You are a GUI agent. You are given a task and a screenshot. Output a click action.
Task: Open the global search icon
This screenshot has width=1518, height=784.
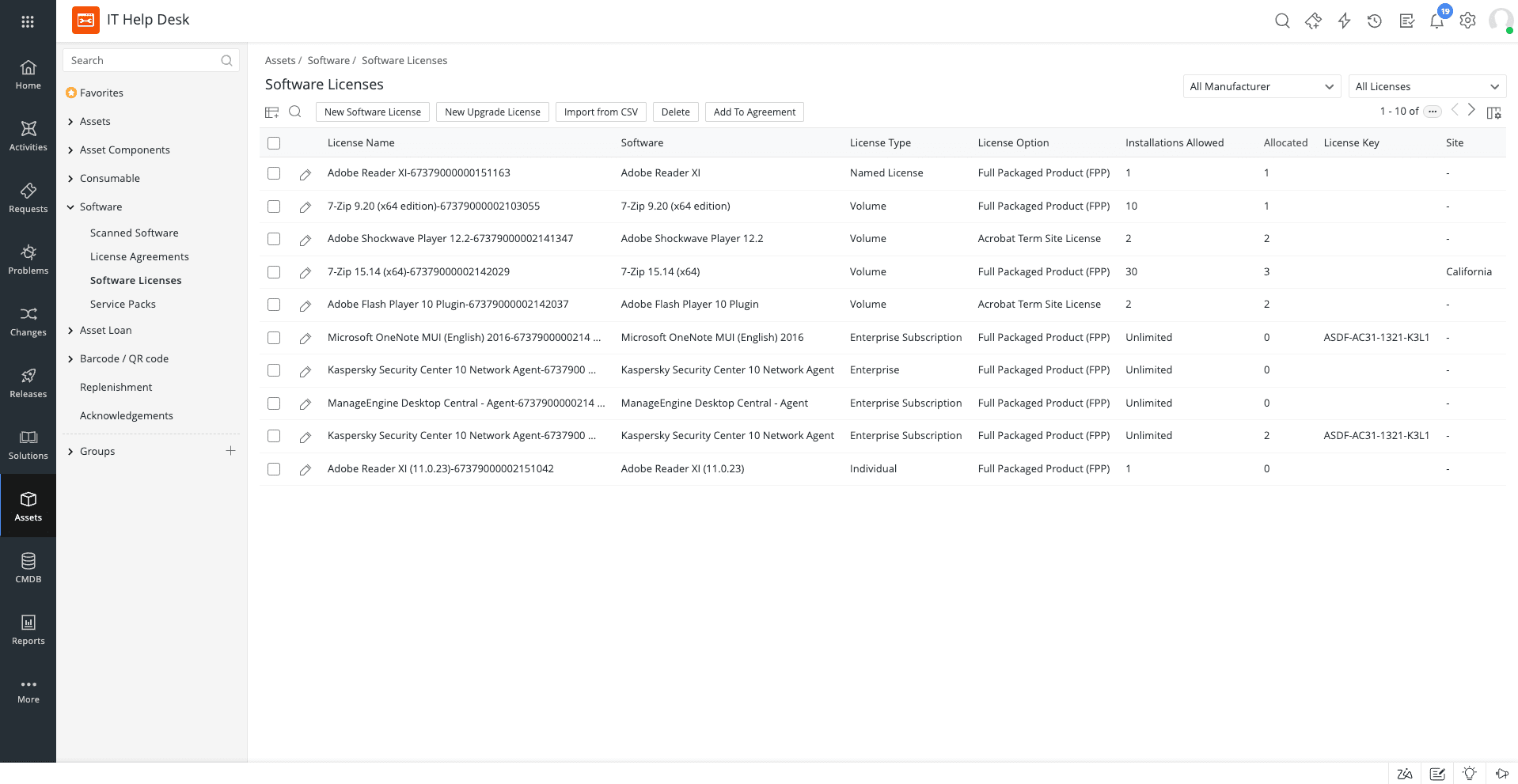click(x=1282, y=21)
